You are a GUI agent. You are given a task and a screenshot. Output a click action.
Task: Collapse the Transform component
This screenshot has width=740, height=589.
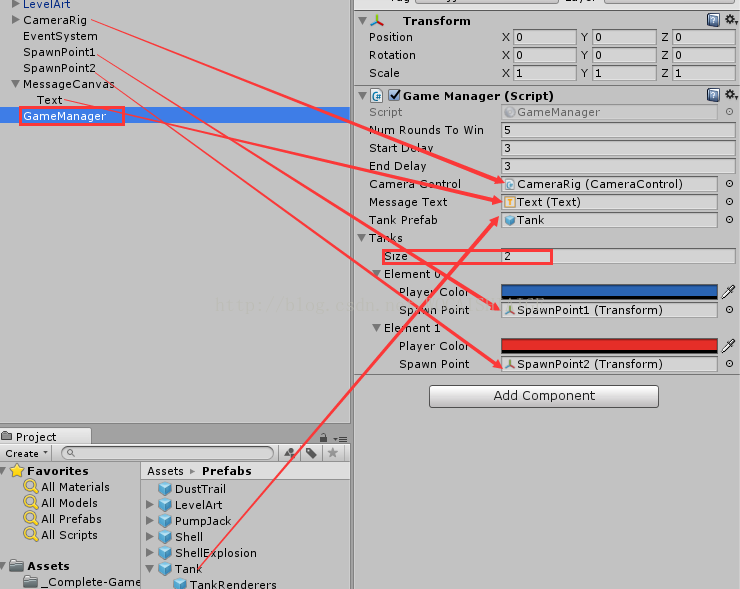click(x=362, y=21)
